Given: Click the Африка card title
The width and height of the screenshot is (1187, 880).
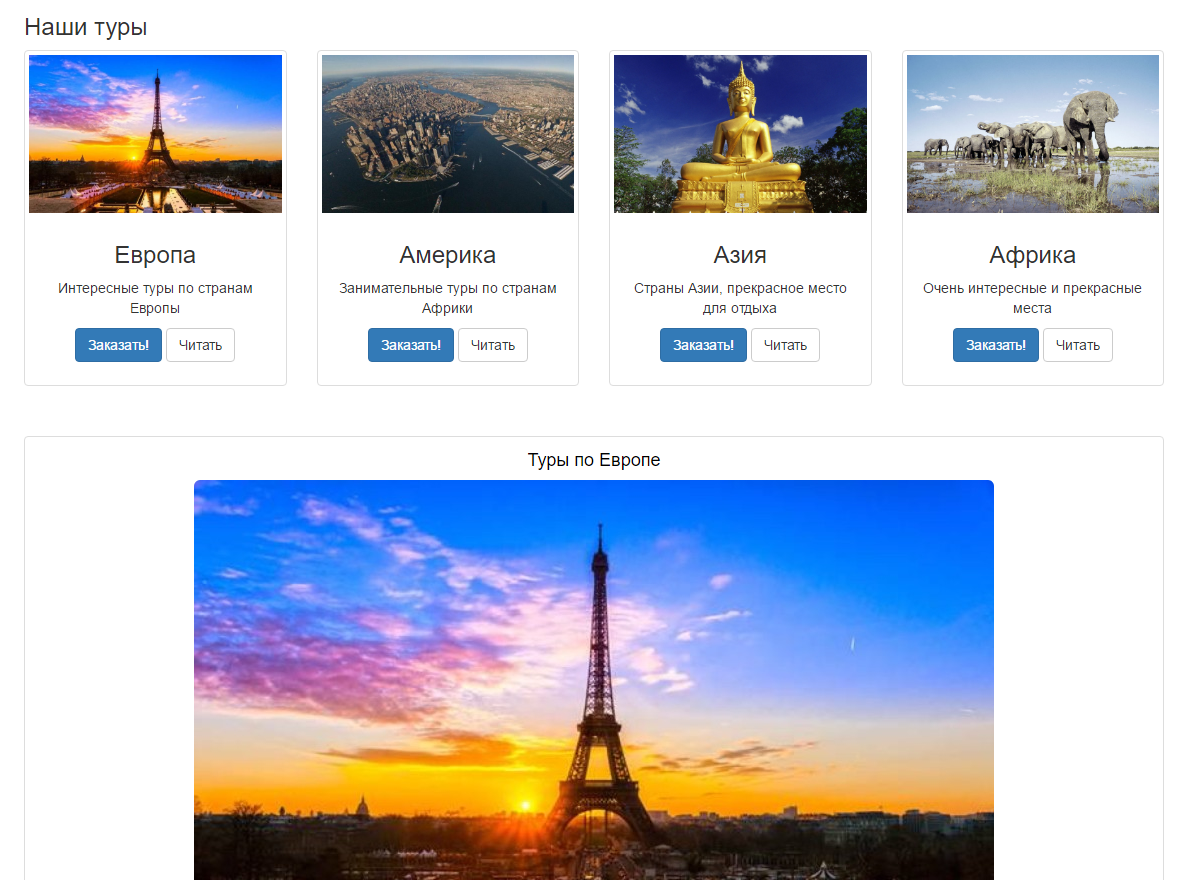Looking at the screenshot, I should [x=1033, y=255].
